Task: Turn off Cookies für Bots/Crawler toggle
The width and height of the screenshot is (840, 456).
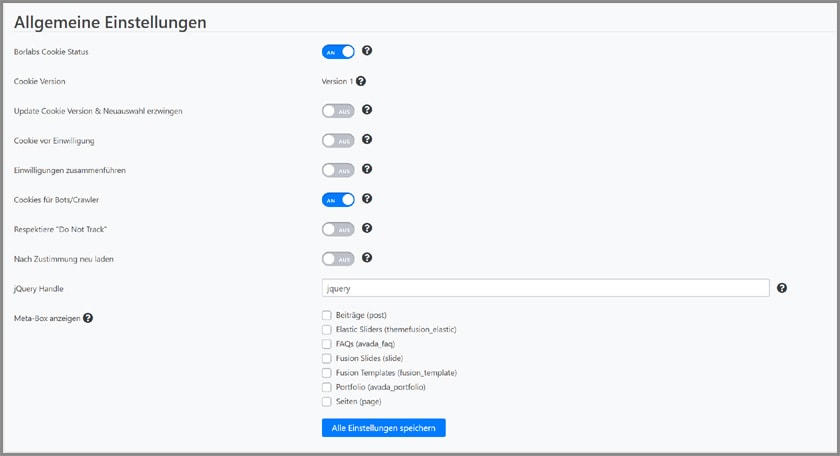Action: (x=338, y=199)
